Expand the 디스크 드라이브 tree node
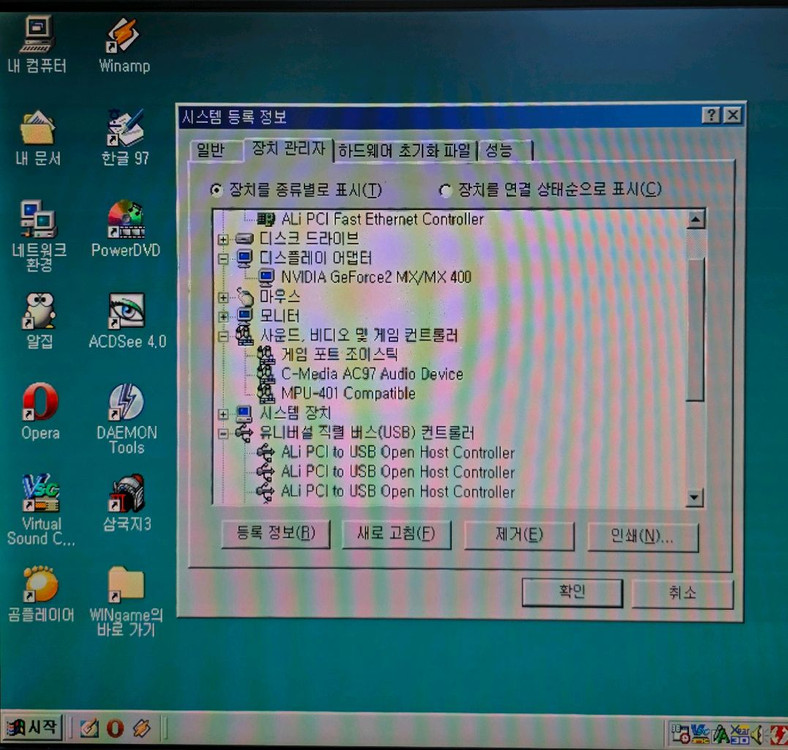 pyautogui.click(x=223, y=239)
